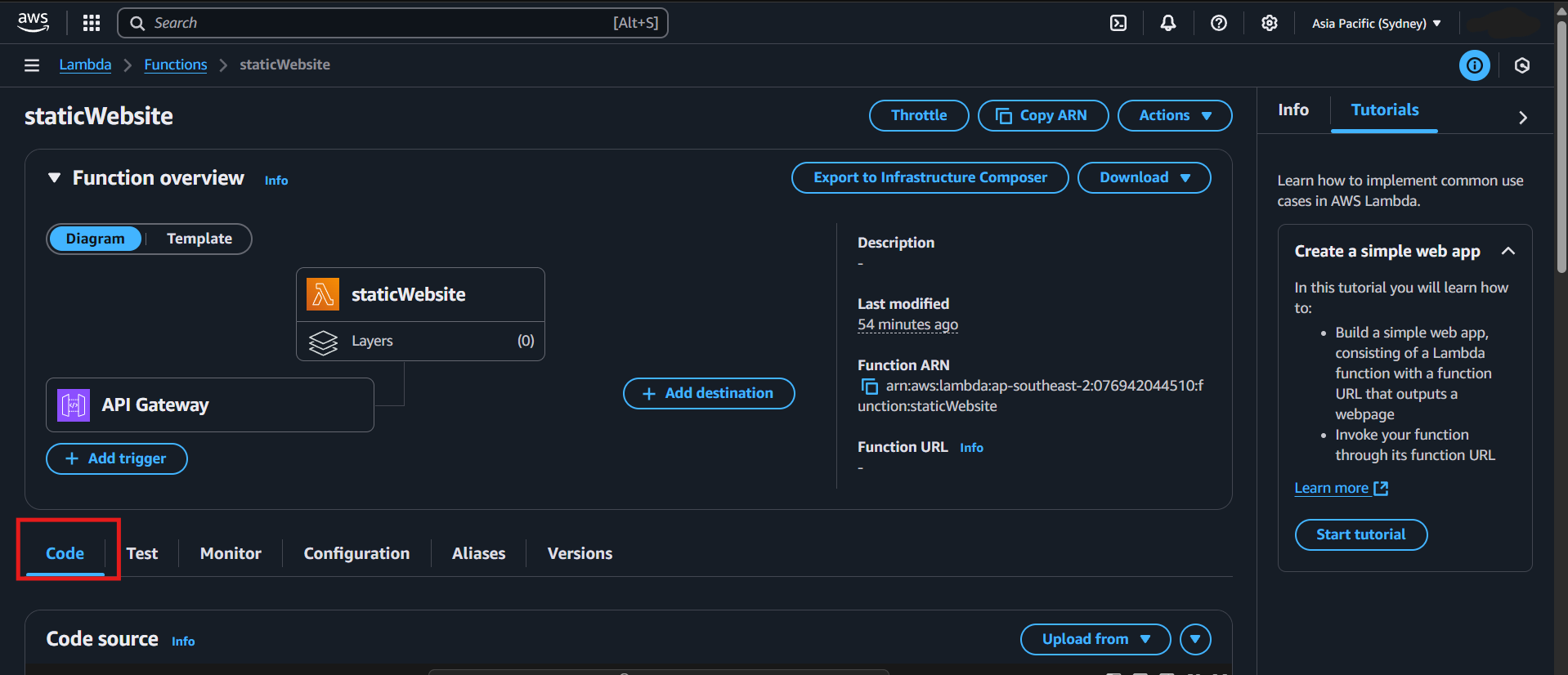Click the API Gateway purple icon
The width and height of the screenshot is (1568, 675).
(74, 405)
